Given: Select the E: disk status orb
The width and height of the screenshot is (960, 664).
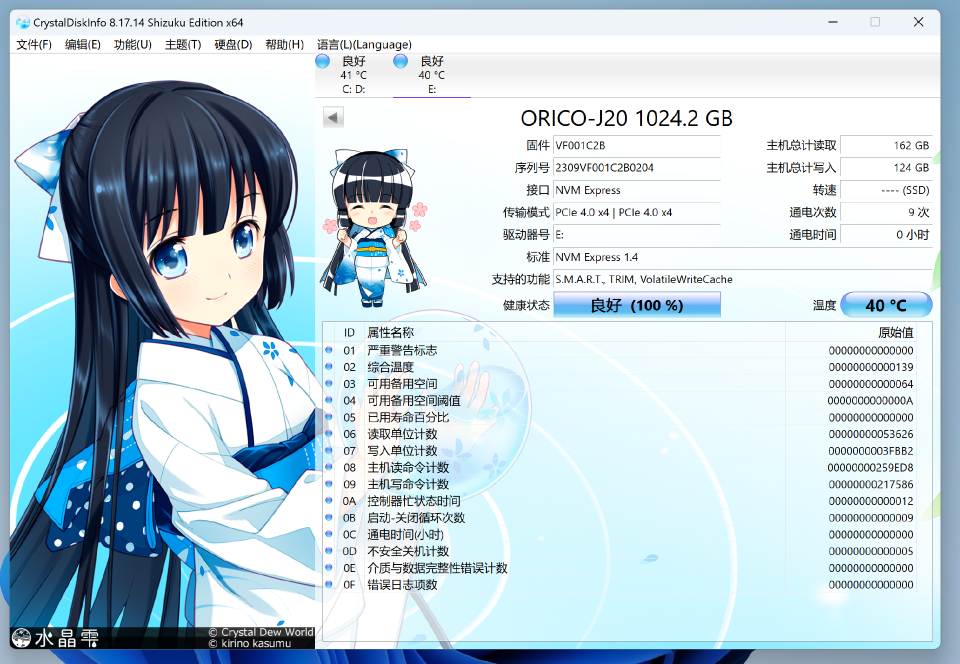Looking at the screenshot, I should click(x=400, y=61).
